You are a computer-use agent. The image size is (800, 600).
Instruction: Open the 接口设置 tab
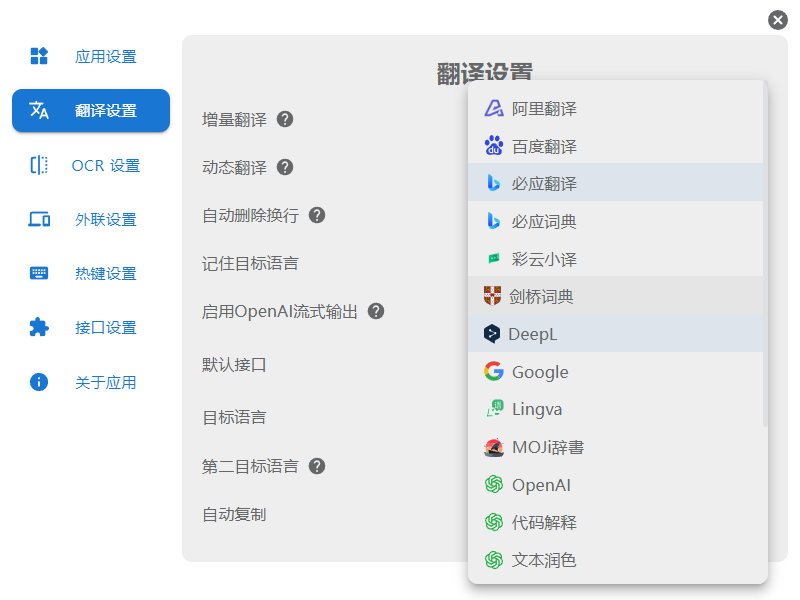[x=91, y=328]
